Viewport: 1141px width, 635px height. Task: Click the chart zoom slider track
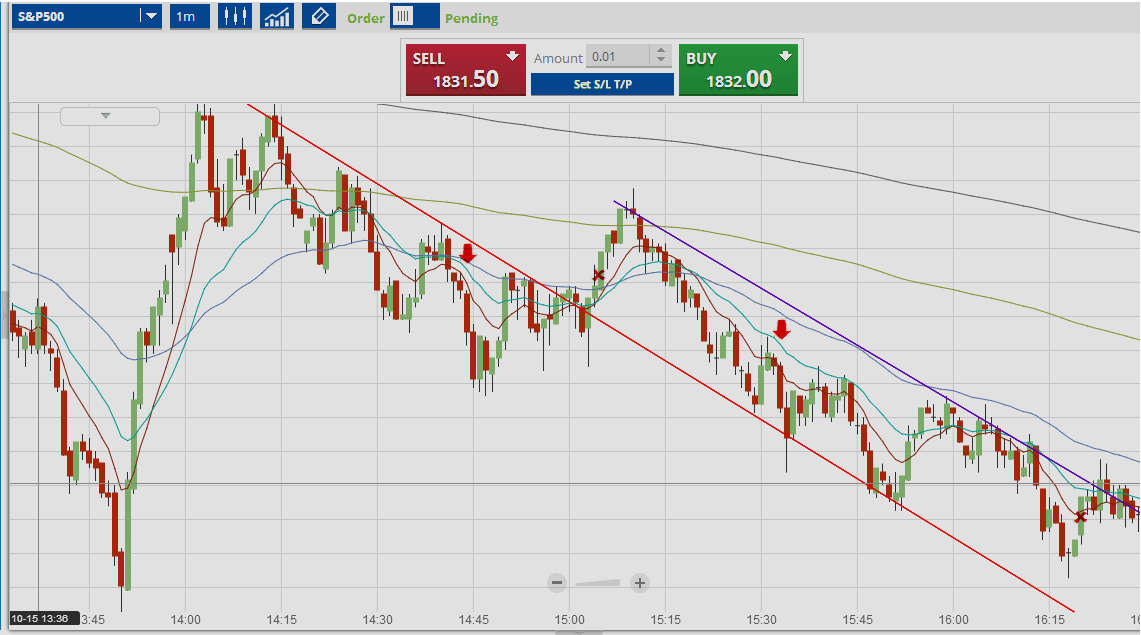[598, 583]
